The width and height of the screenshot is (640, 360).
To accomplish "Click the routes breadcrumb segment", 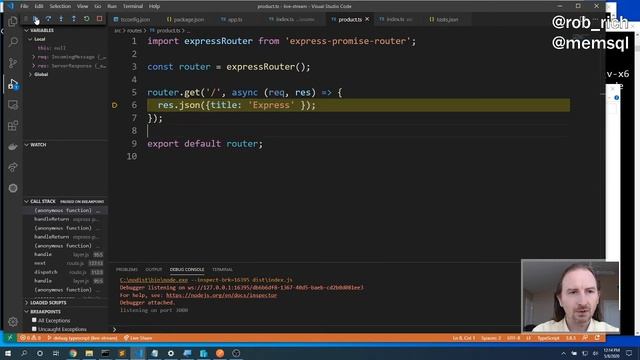I will (134, 31).
